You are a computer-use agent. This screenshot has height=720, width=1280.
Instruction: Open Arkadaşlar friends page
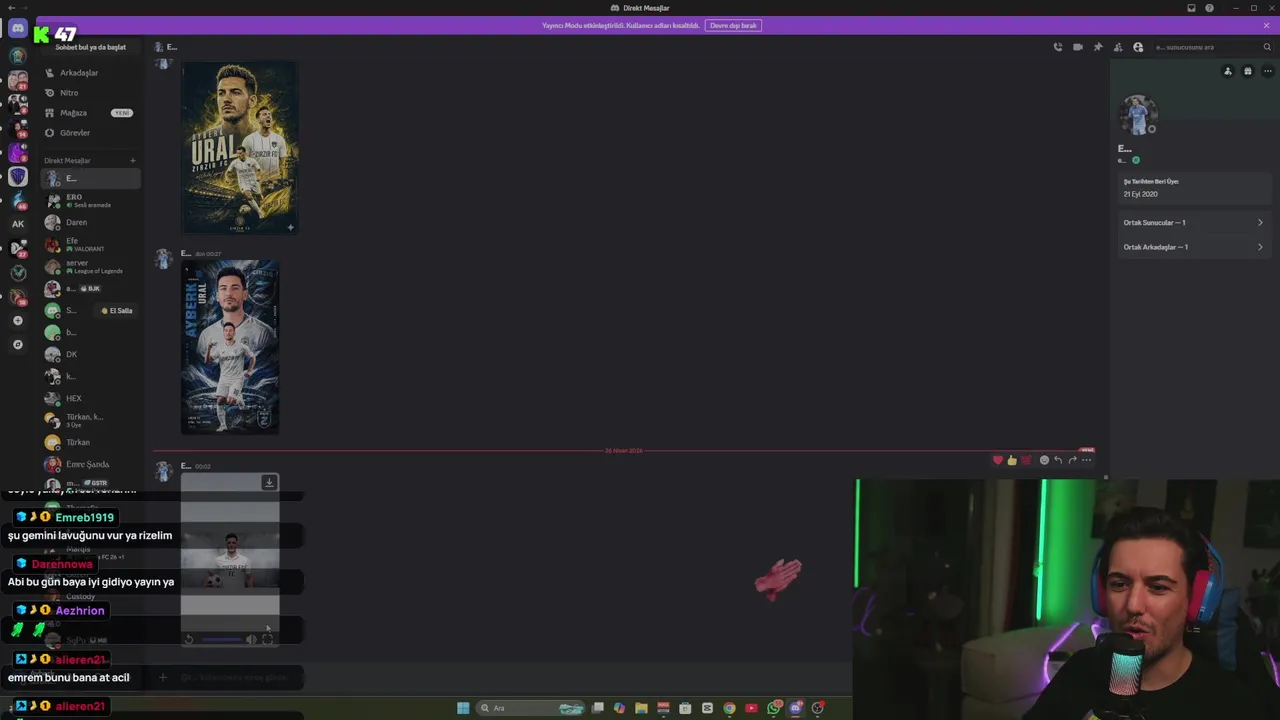(x=90, y=73)
